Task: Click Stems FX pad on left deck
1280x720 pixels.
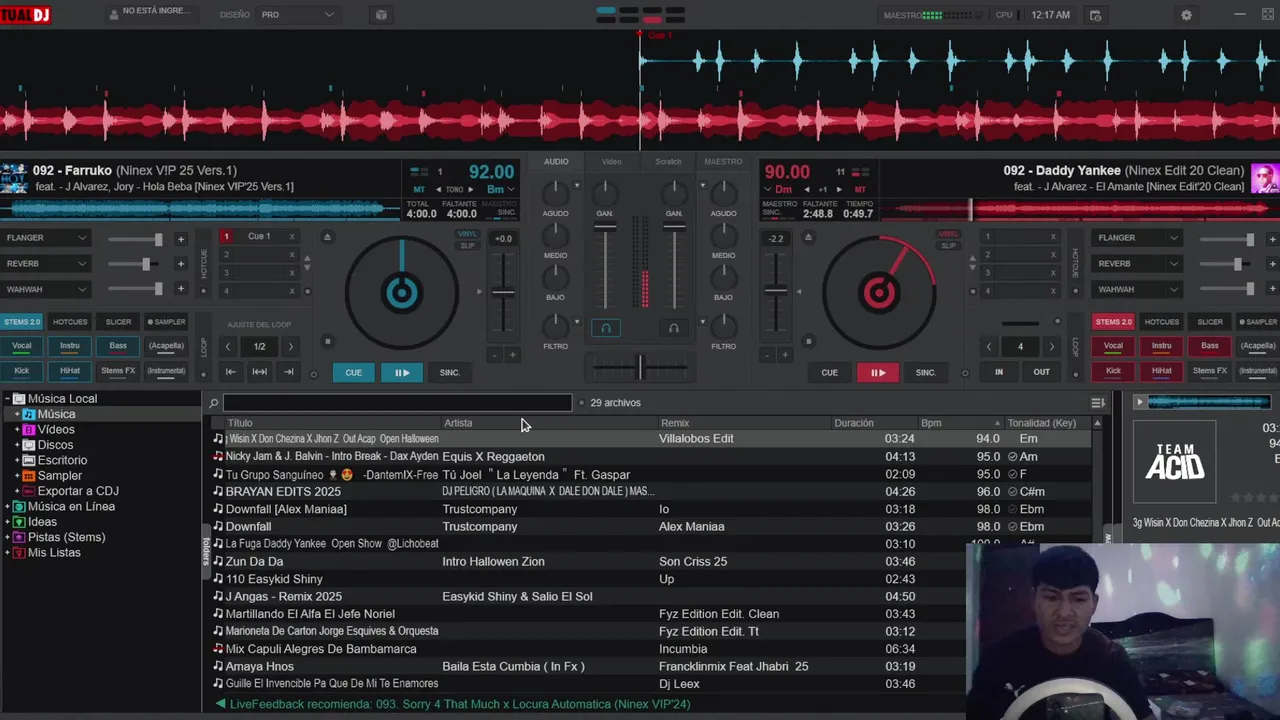Action: pyautogui.click(x=118, y=371)
